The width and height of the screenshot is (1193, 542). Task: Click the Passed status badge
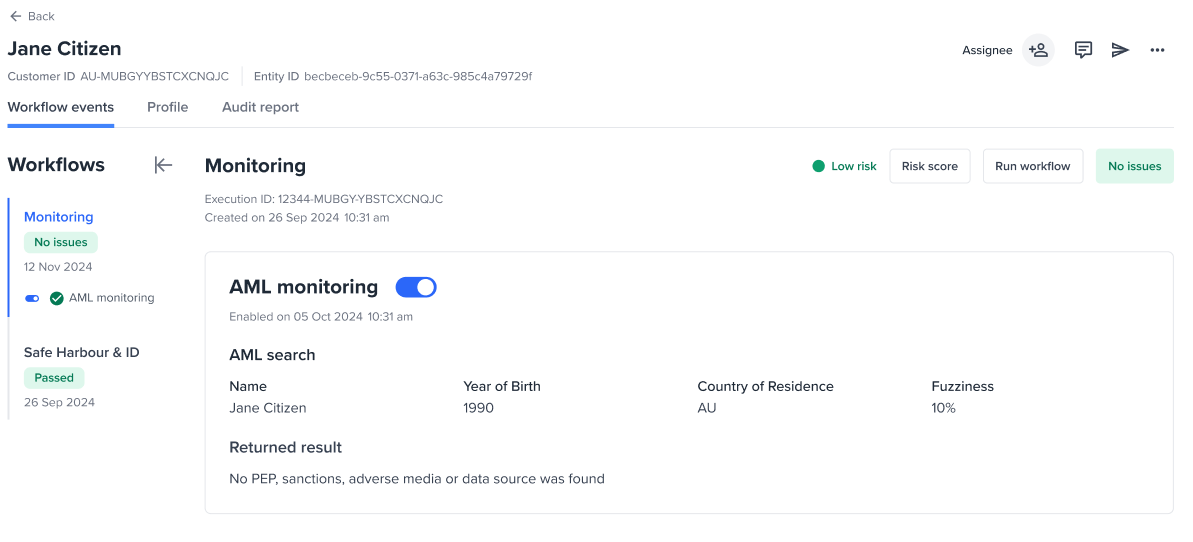click(x=54, y=378)
